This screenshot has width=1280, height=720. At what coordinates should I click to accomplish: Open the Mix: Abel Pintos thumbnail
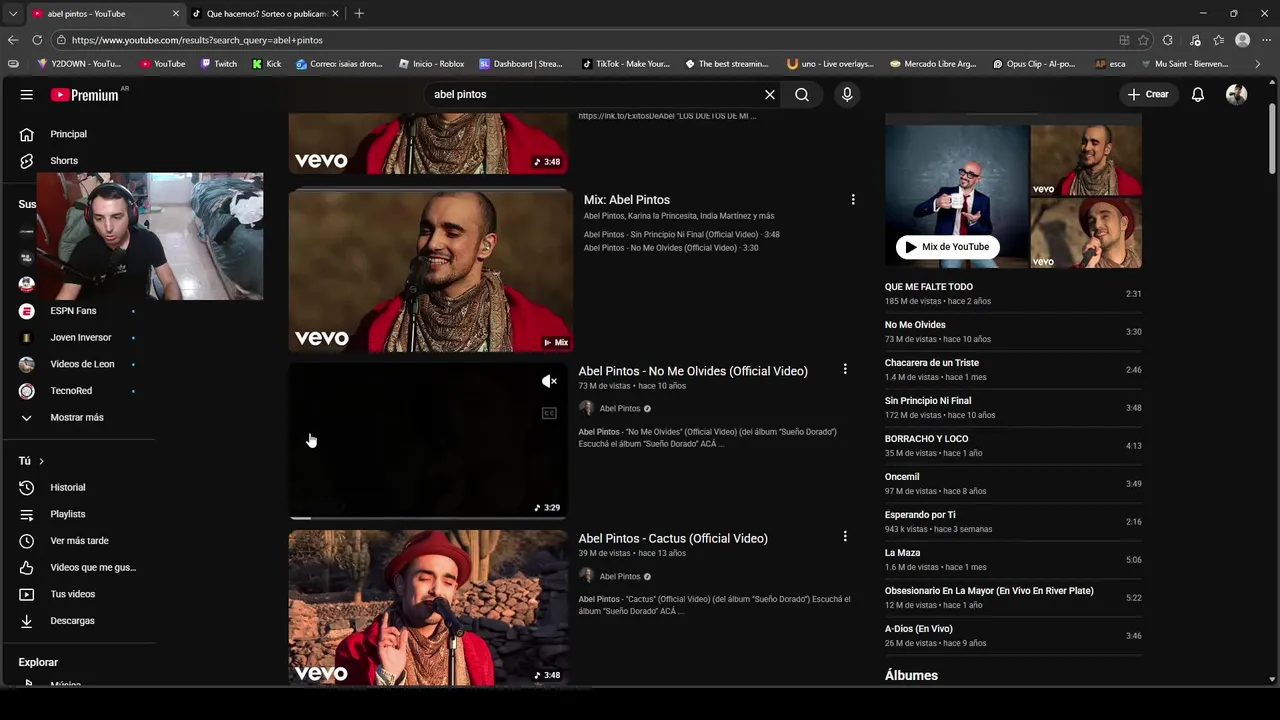[x=430, y=270]
